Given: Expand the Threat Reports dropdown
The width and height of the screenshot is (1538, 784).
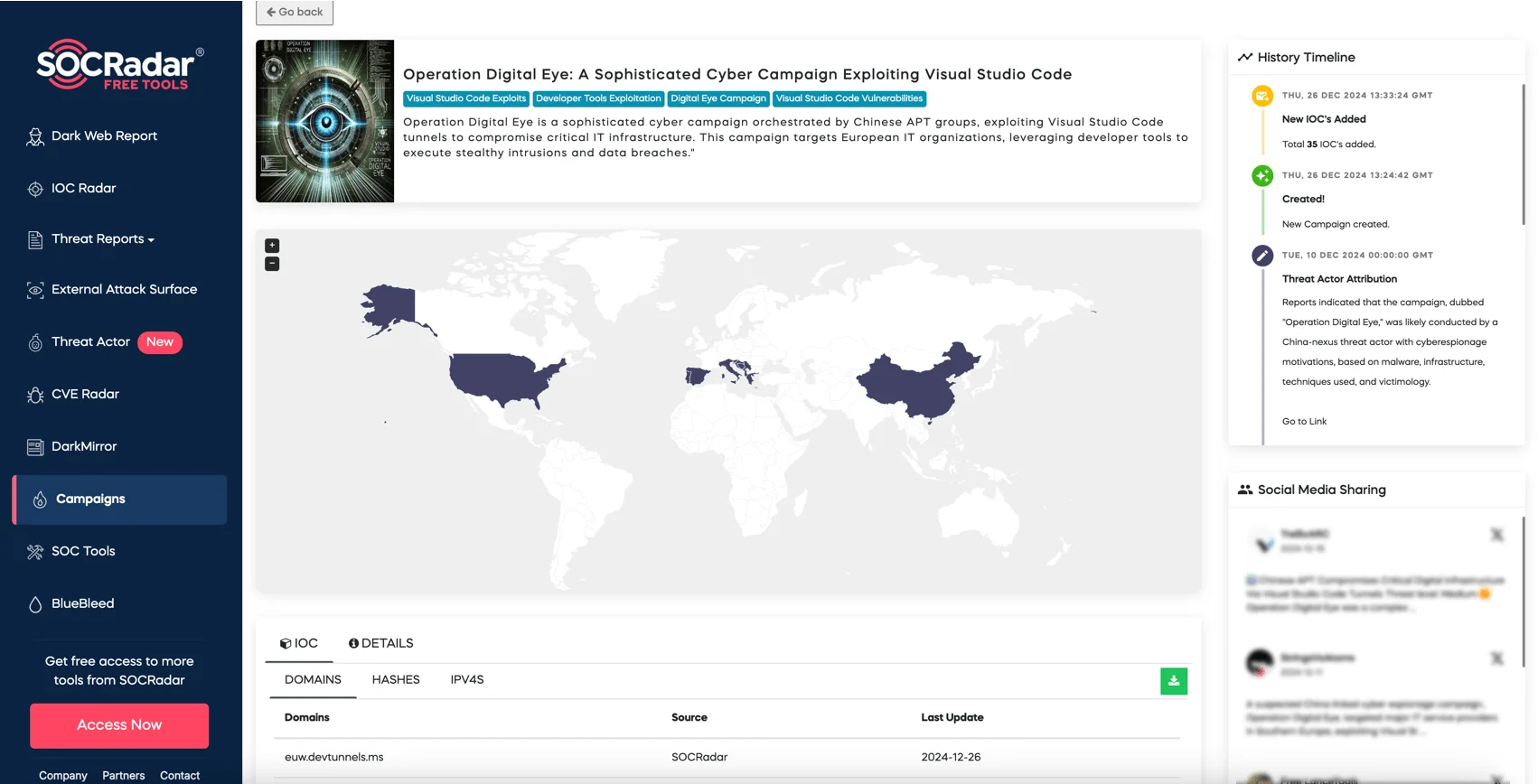Looking at the screenshot, I should point(103,238).
